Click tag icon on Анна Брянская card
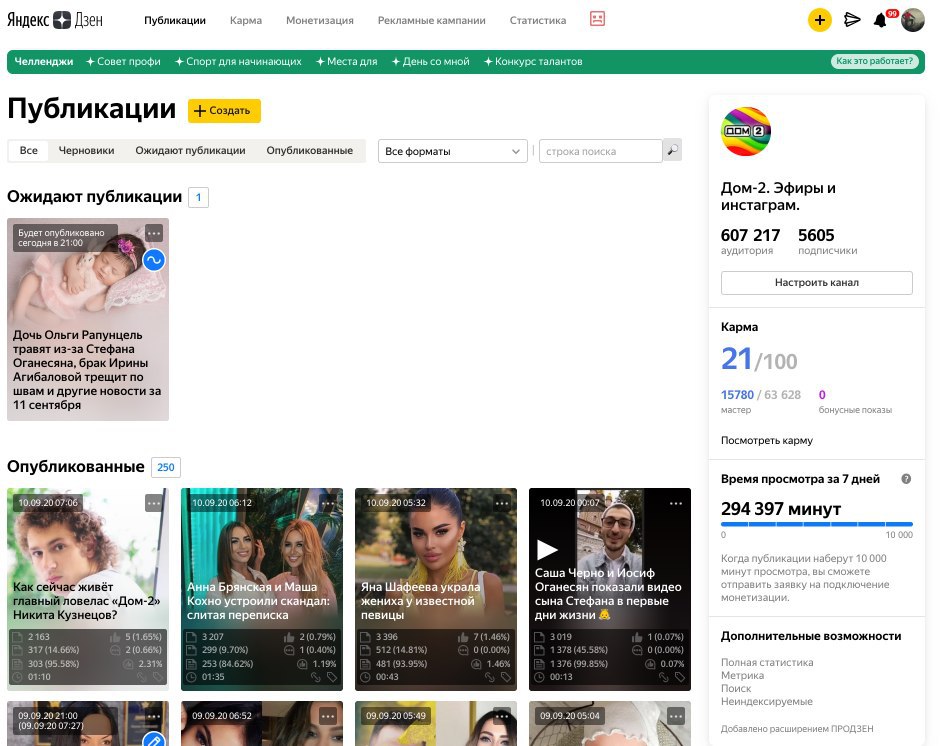The height and width of the screenshot is (746, 942). point(332,677)
